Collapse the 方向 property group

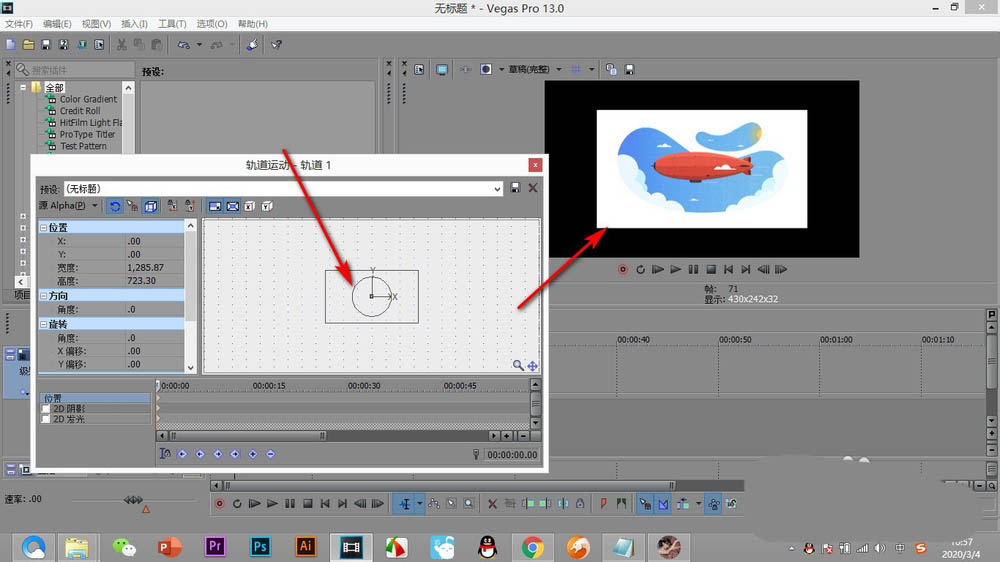(43, 296)
